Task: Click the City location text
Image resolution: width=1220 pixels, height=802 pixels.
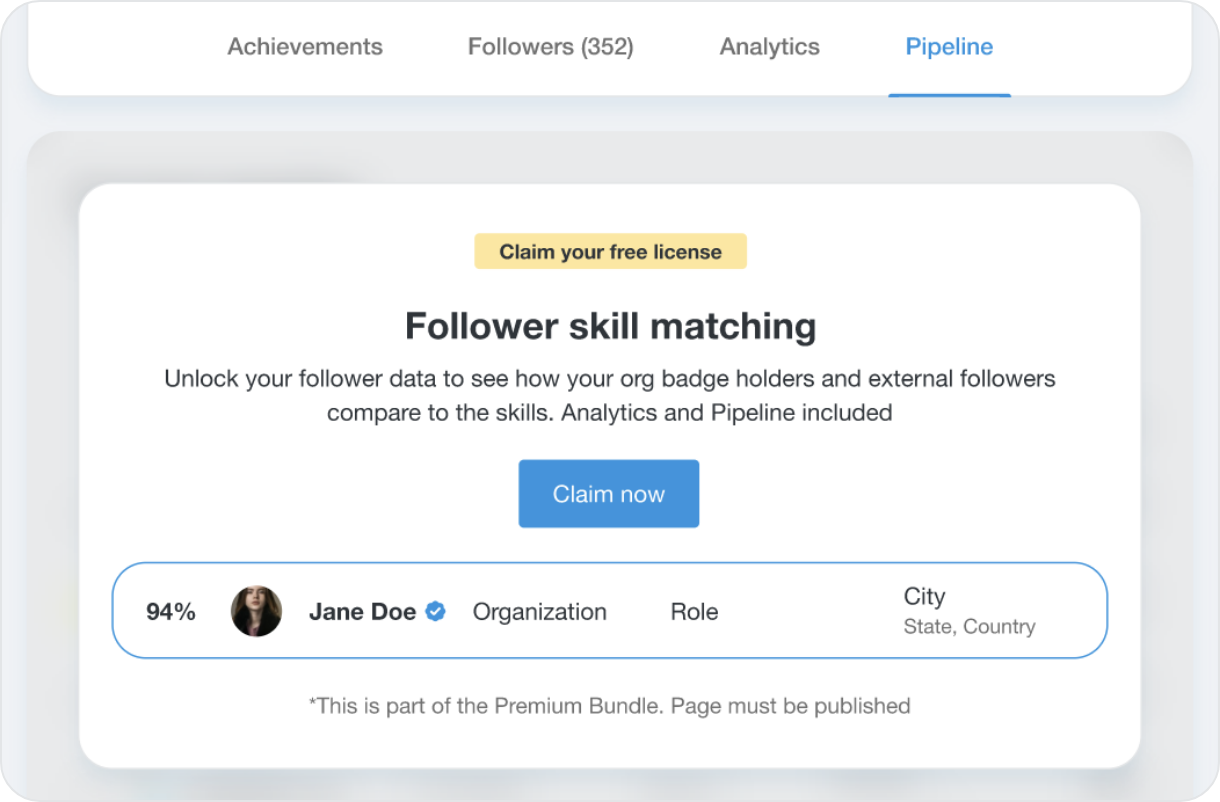Action: [x=924, y=597]
